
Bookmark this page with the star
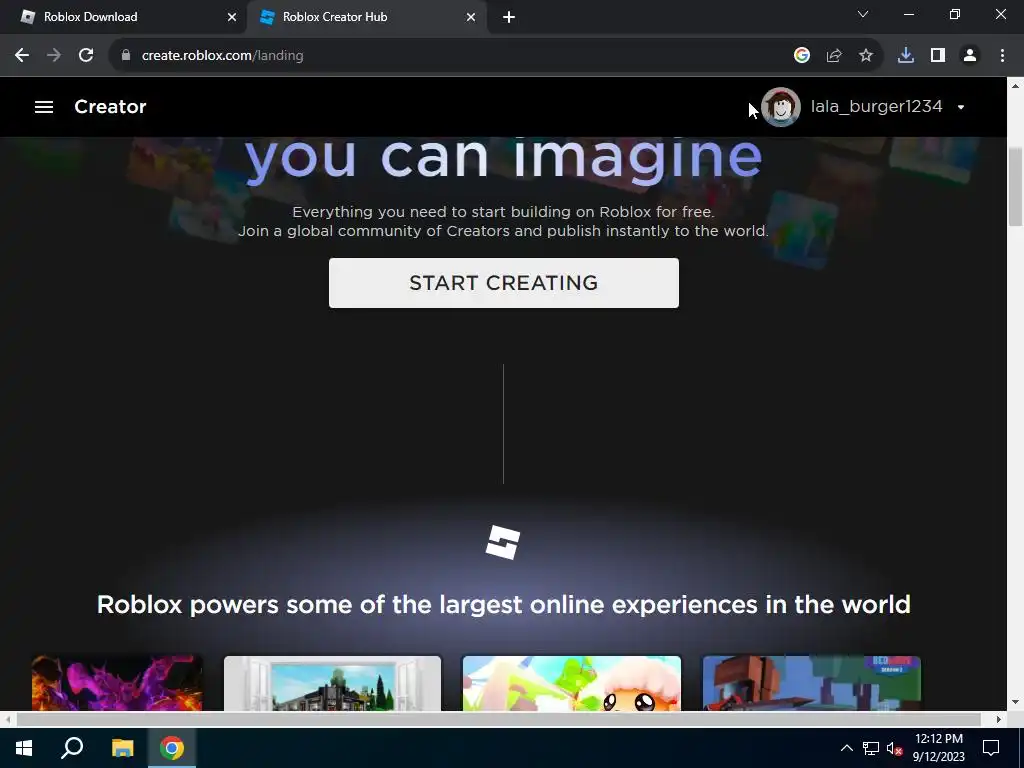tap(866, 56)
